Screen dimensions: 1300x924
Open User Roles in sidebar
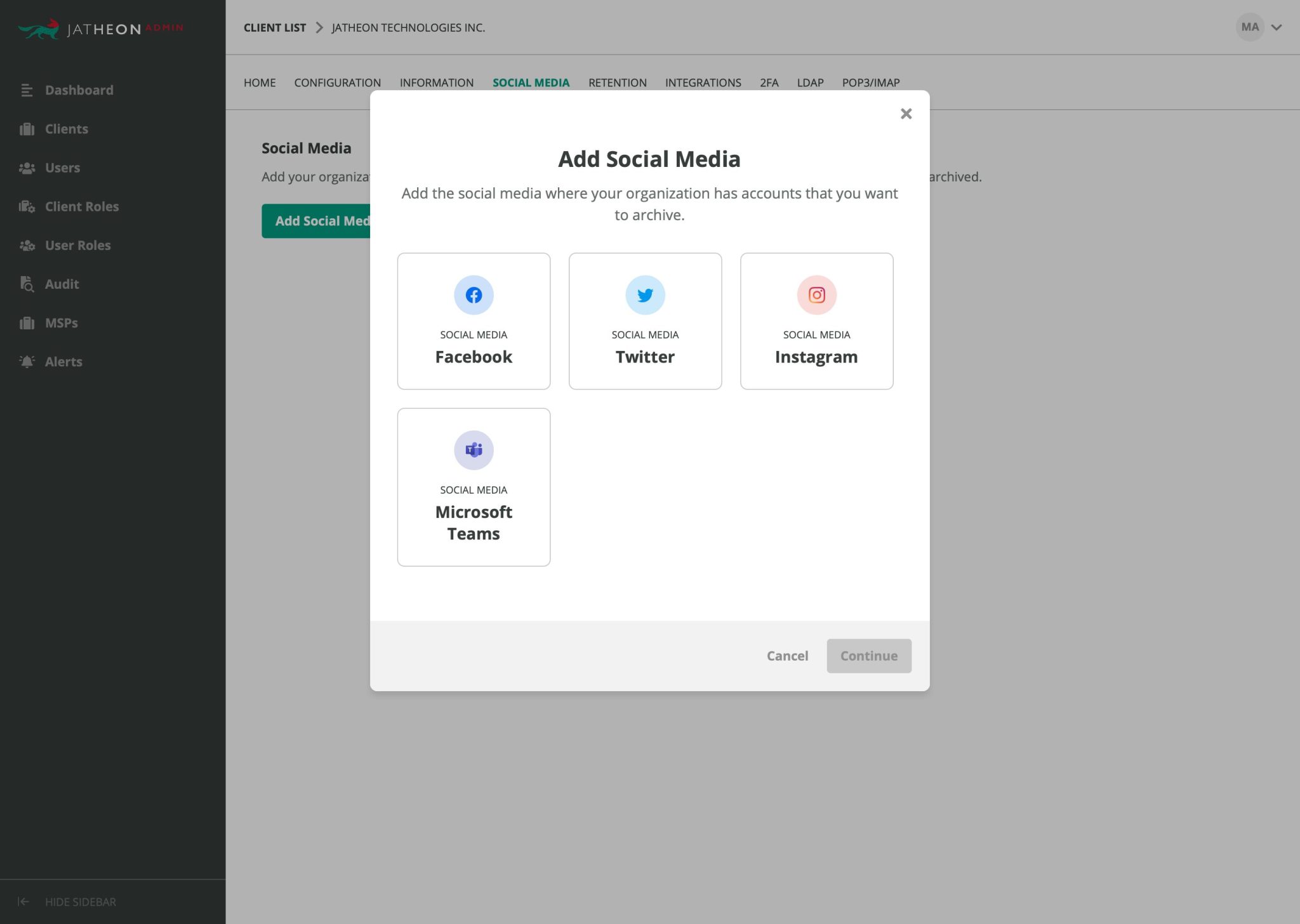coord(77,245)
